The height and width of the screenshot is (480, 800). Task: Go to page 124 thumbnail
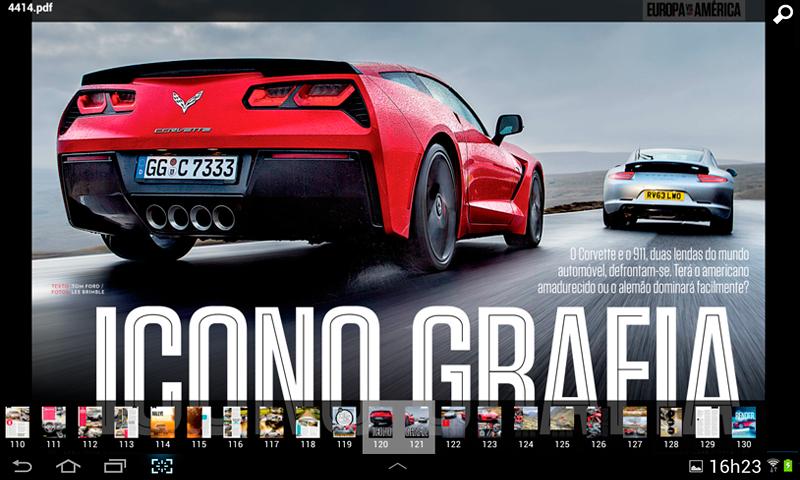click(x=526, y=422)
